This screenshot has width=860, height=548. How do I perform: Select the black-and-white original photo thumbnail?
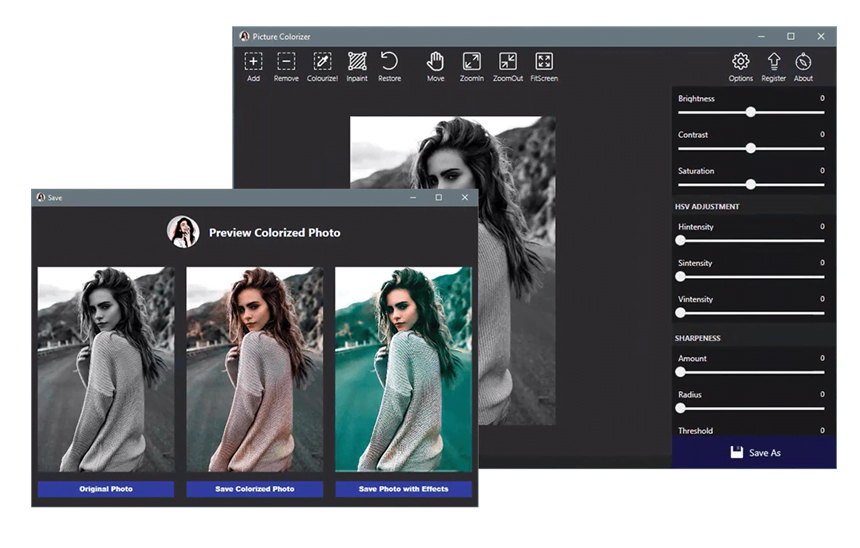pyautogui.click(x=106, y=369)
